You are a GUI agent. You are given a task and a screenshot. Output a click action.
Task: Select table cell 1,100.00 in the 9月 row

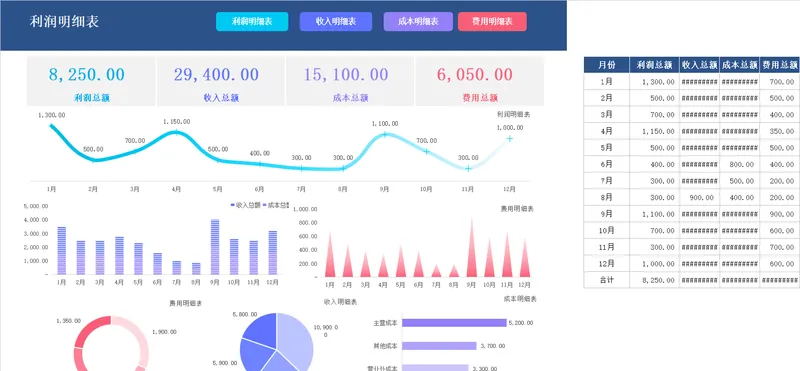click(654, 214)
